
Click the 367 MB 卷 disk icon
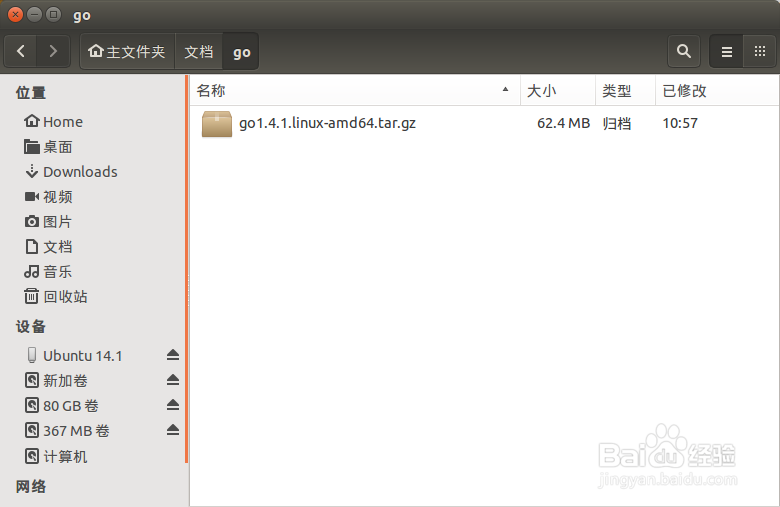point(32,430)
